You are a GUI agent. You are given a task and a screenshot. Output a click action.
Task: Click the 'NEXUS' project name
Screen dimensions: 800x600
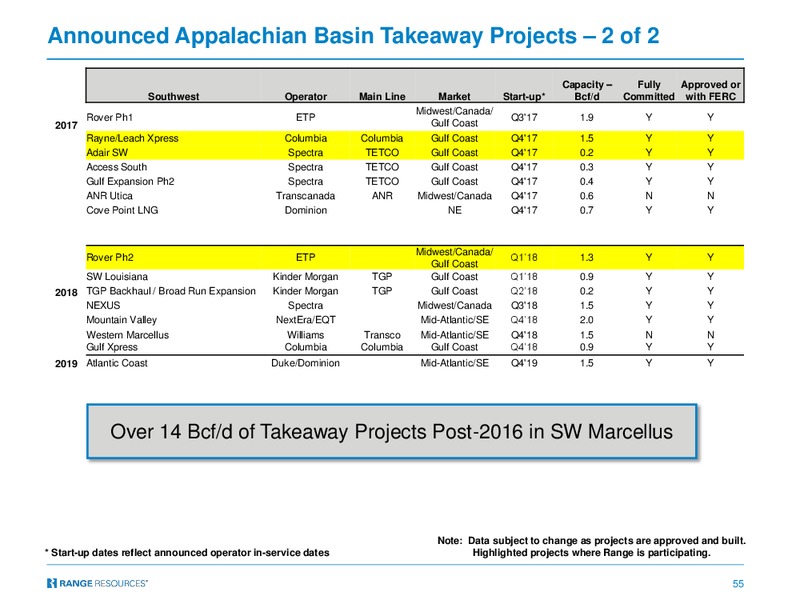tap(103, 305)
